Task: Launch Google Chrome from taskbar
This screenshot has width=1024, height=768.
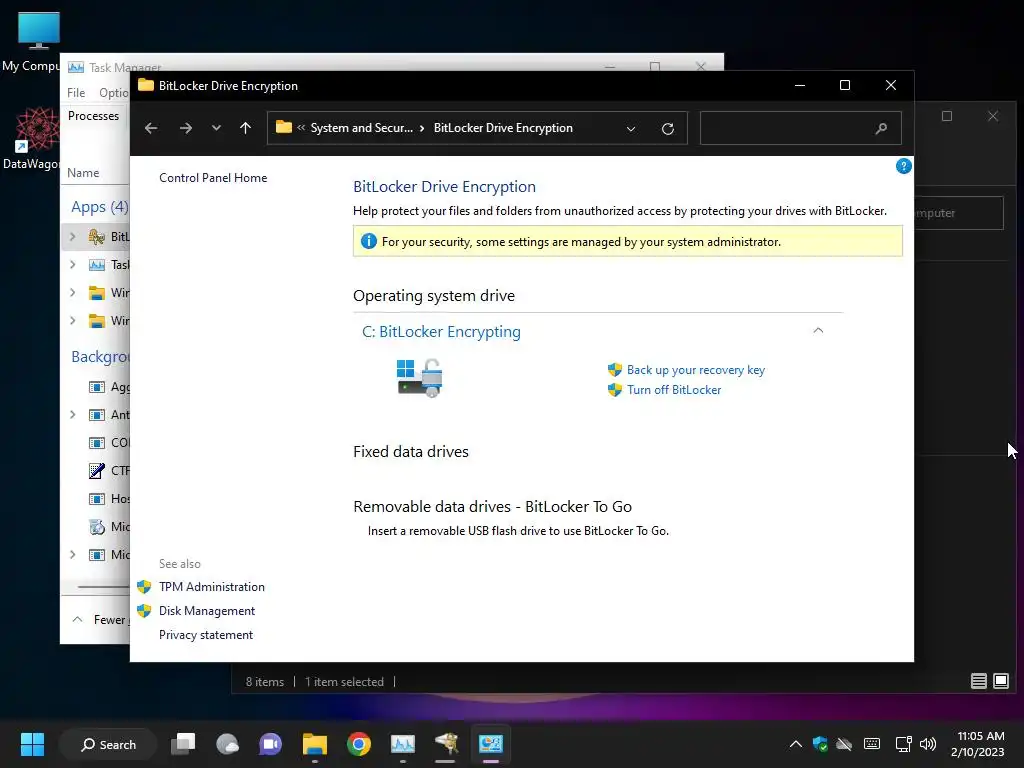Action: tap(359, 744)
